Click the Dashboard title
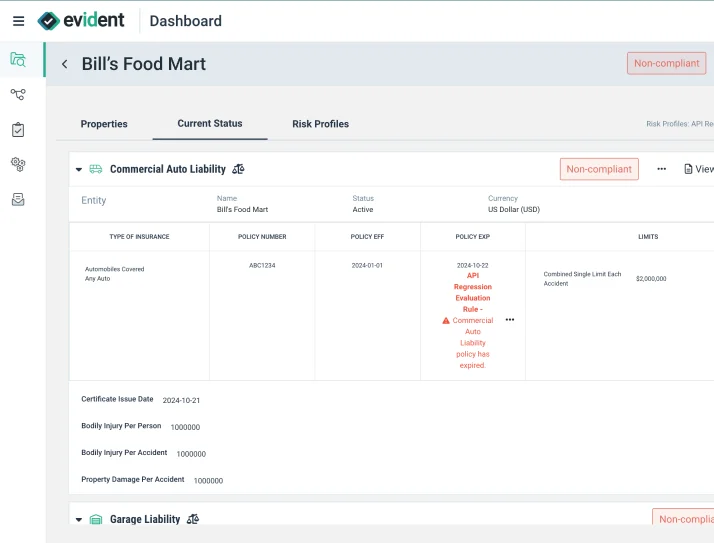714x543 pixels. 186,21
